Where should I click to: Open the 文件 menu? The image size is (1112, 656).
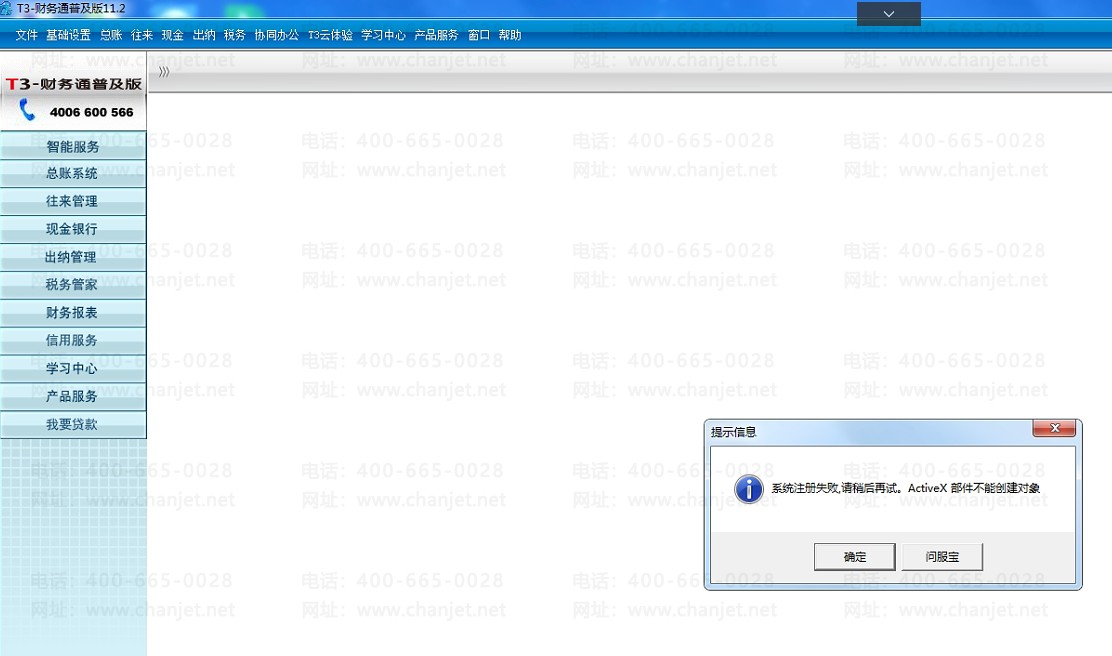coord(26,35)
